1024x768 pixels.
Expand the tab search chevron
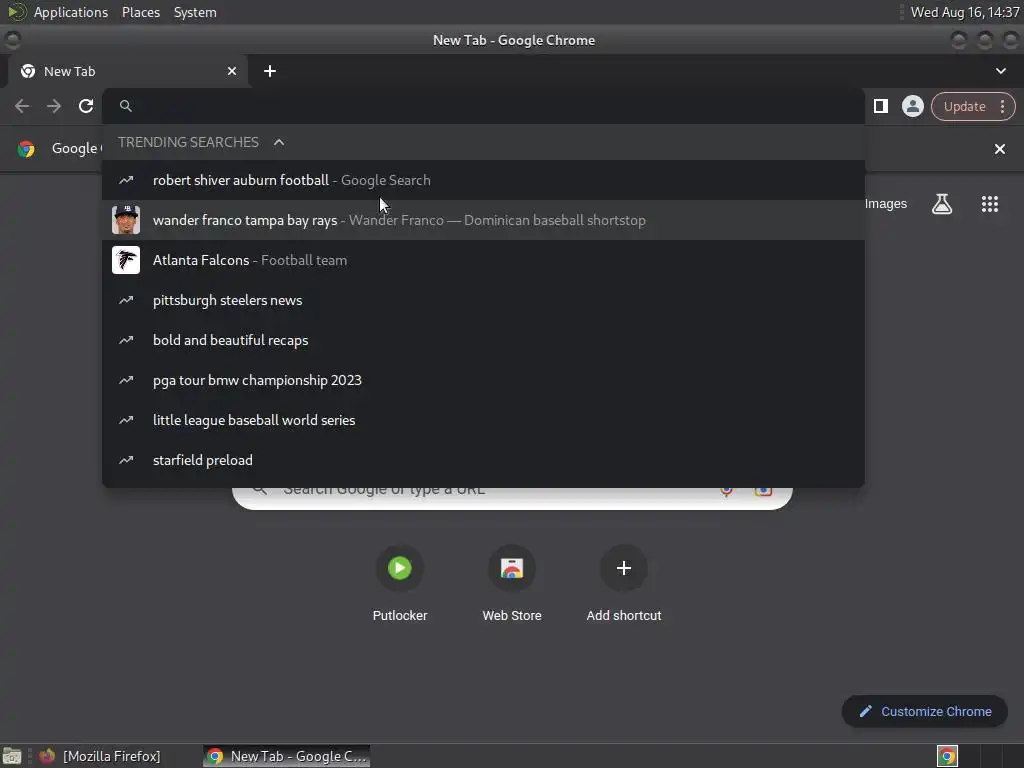(1000, 71)
